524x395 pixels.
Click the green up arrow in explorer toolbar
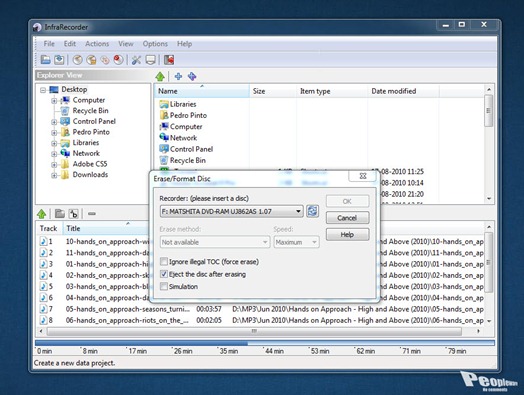tap(160, 77)
